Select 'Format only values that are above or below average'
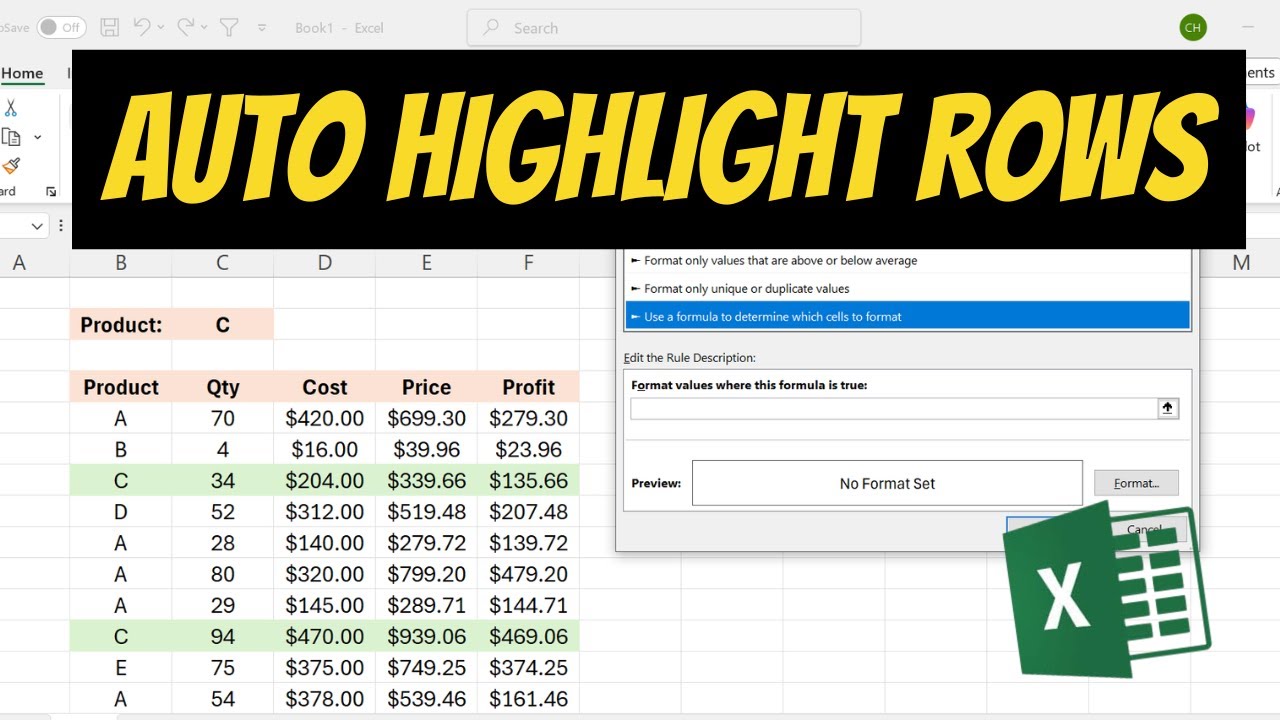Image resolution: width=1280 pixels, height=720 pixels. coord(909,261)
